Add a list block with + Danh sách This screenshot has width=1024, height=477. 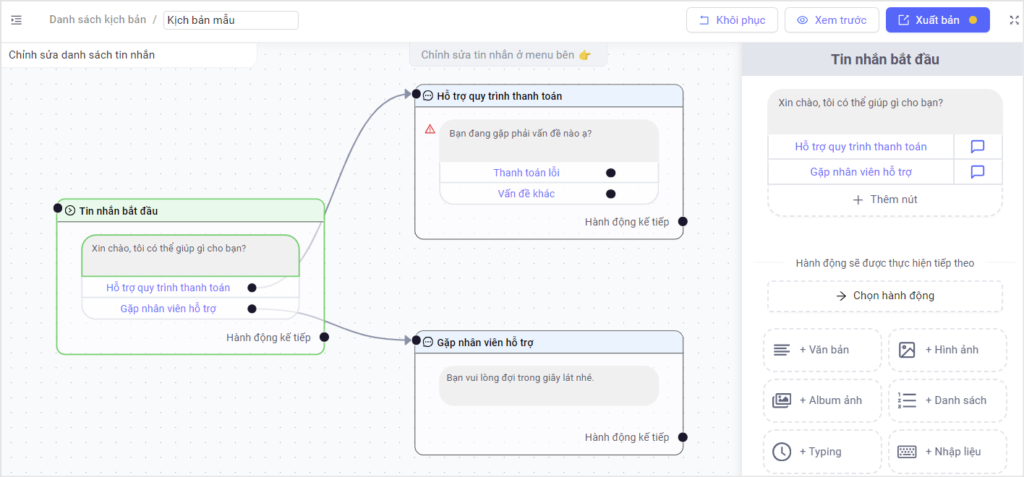coord(947,401)
